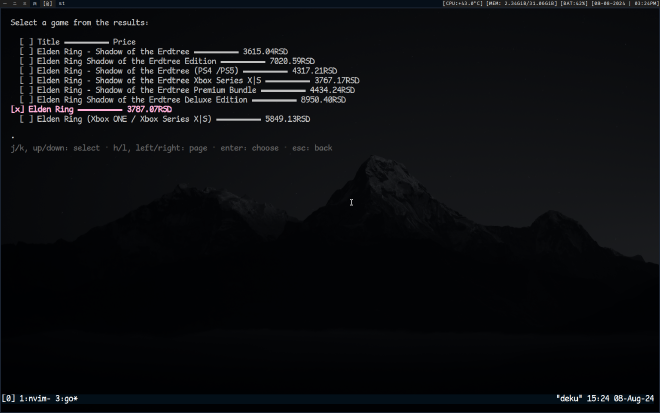
Task: Click the price 8950.40RSD
Action: point(323,100)
